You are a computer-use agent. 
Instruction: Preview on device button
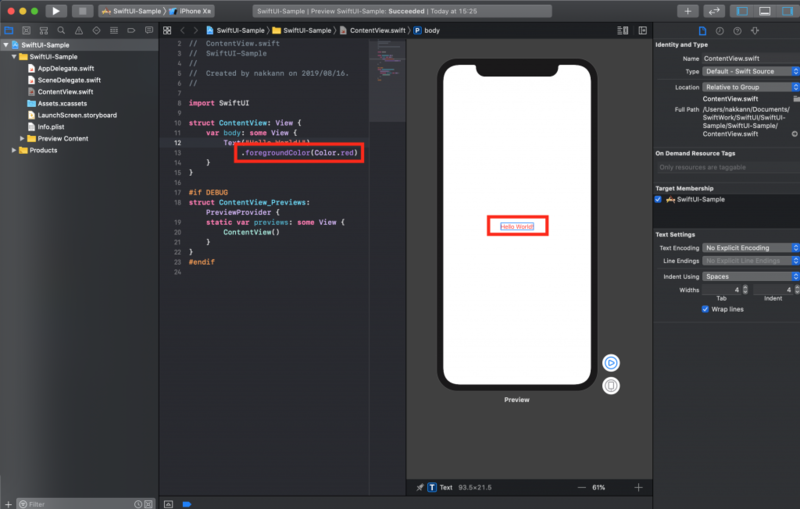tap(611, 386)
